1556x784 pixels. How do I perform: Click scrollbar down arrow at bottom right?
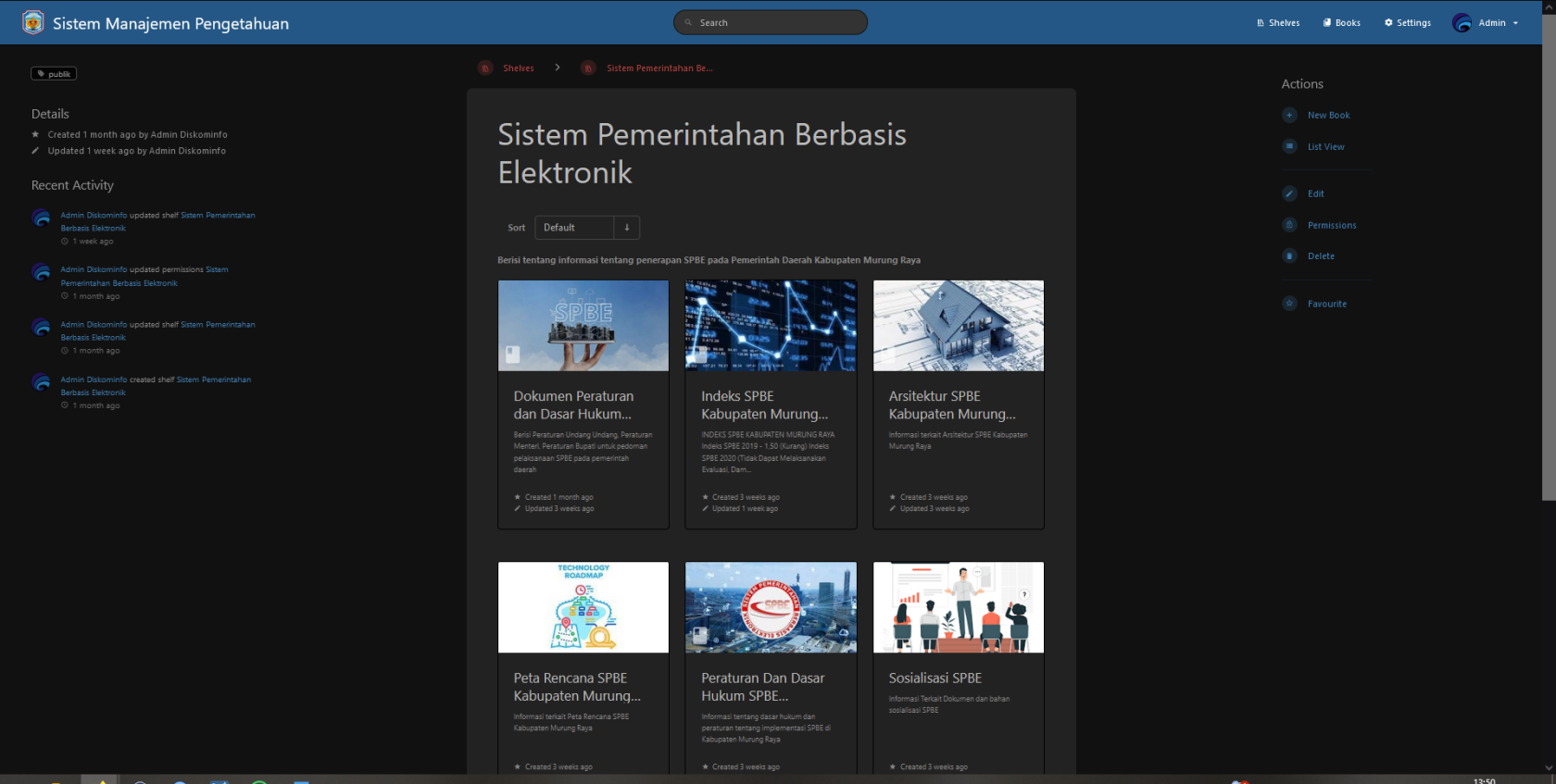[1549, 767]
